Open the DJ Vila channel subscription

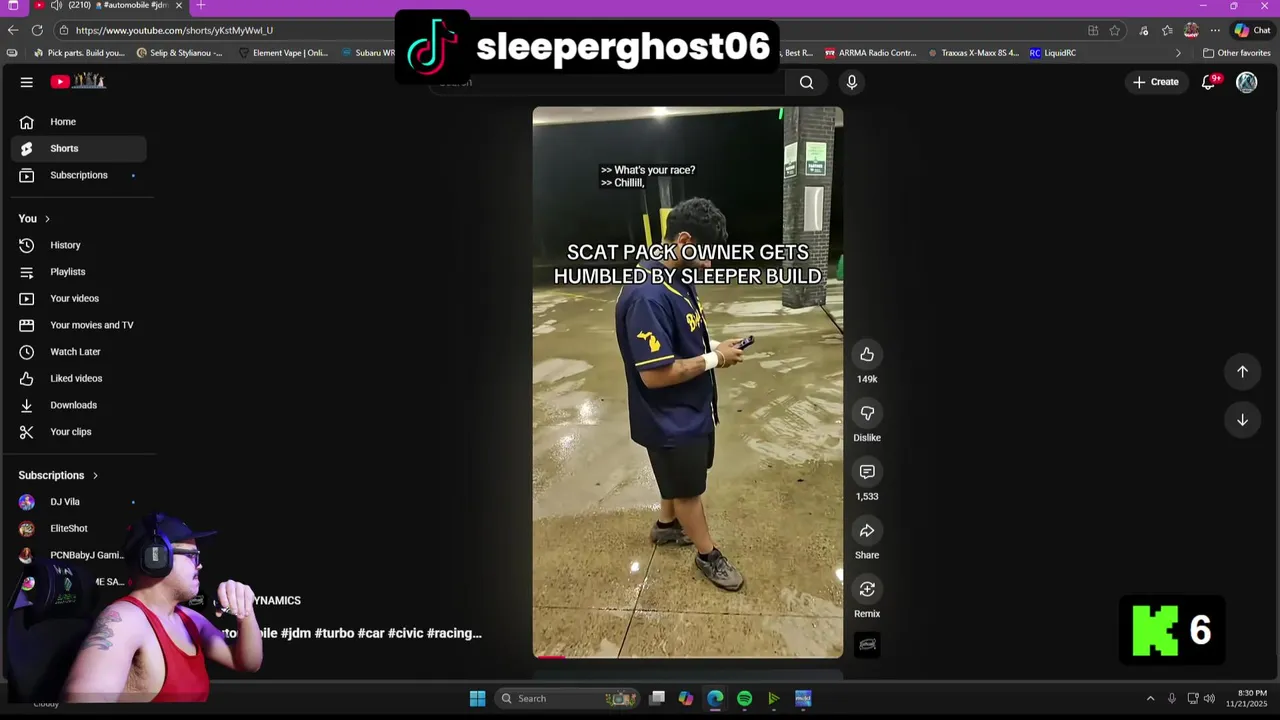(x=79, y=502)
